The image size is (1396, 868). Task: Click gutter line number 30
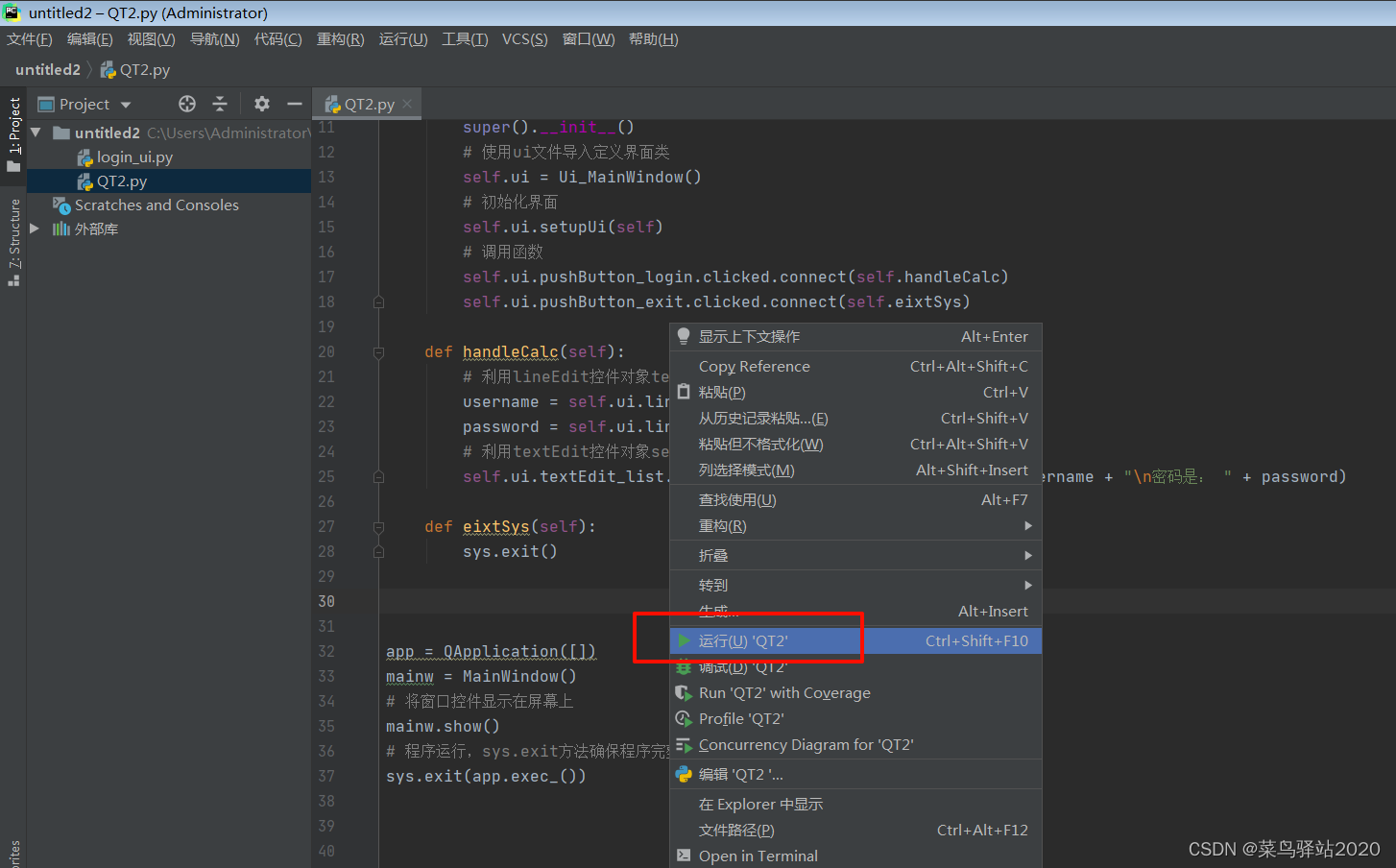(326, 601)
